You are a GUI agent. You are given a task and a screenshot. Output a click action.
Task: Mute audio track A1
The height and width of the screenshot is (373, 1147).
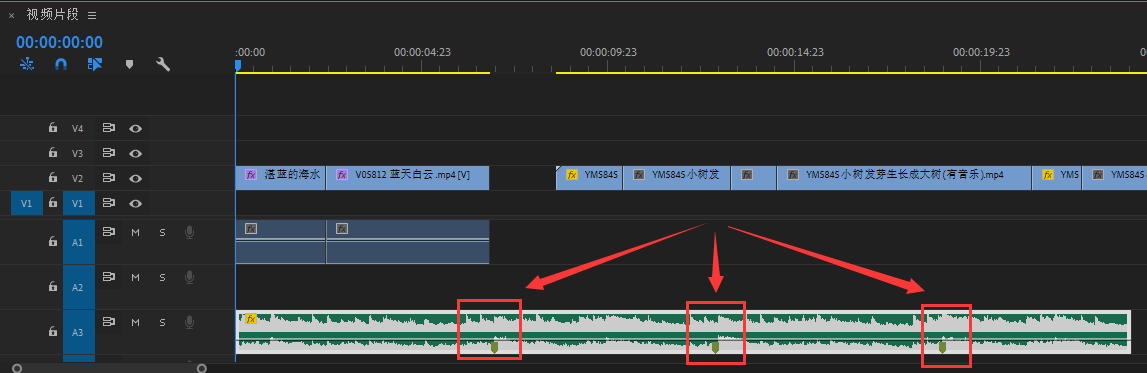[135, 233]
